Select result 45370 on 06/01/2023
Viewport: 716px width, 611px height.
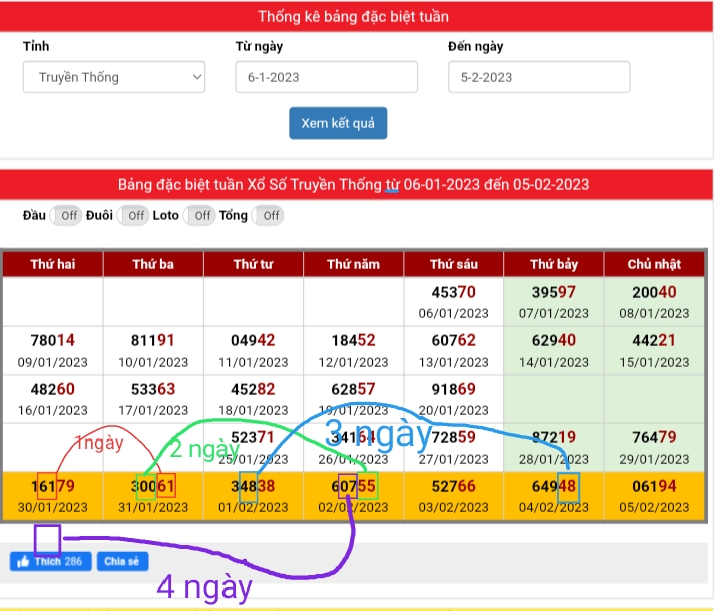pyautogui.click(x=453, y=292)
